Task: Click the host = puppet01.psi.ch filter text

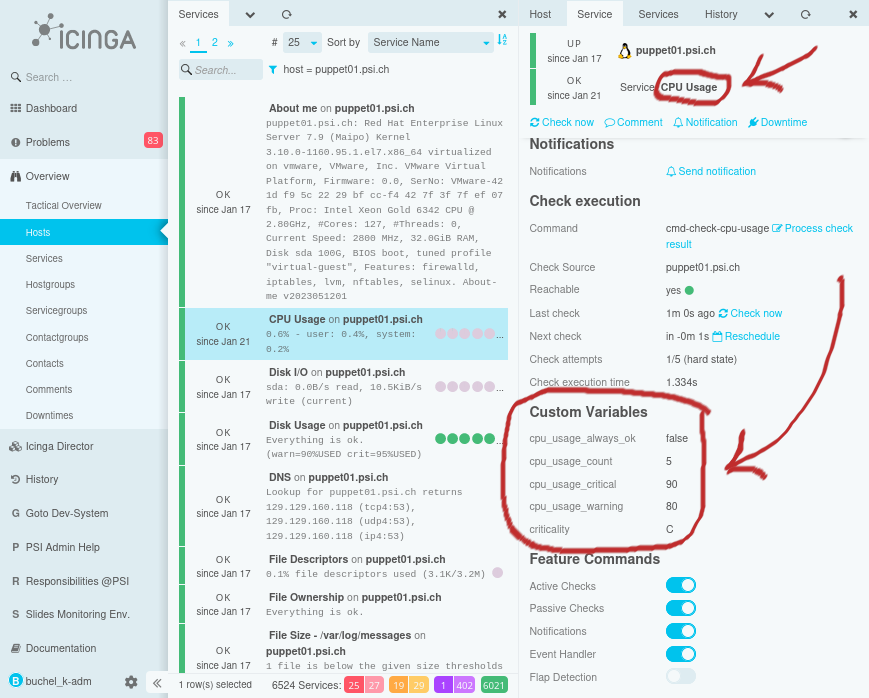Action: point(336,70)
